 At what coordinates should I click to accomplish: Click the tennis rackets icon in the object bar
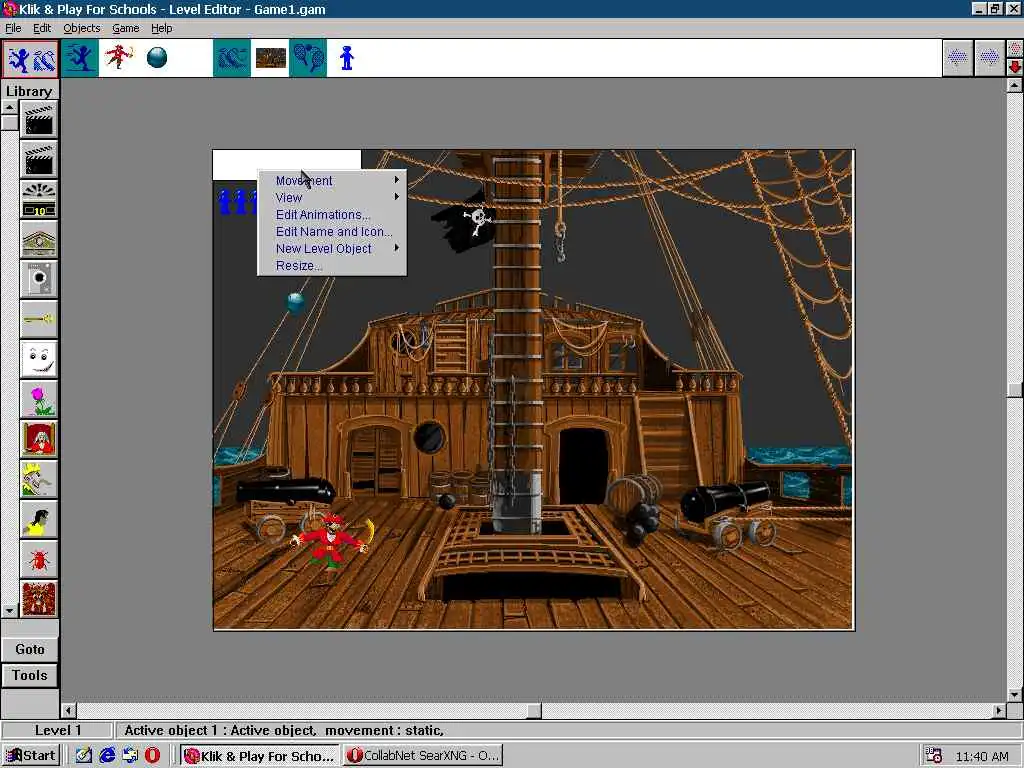click(x=308, y=58)
